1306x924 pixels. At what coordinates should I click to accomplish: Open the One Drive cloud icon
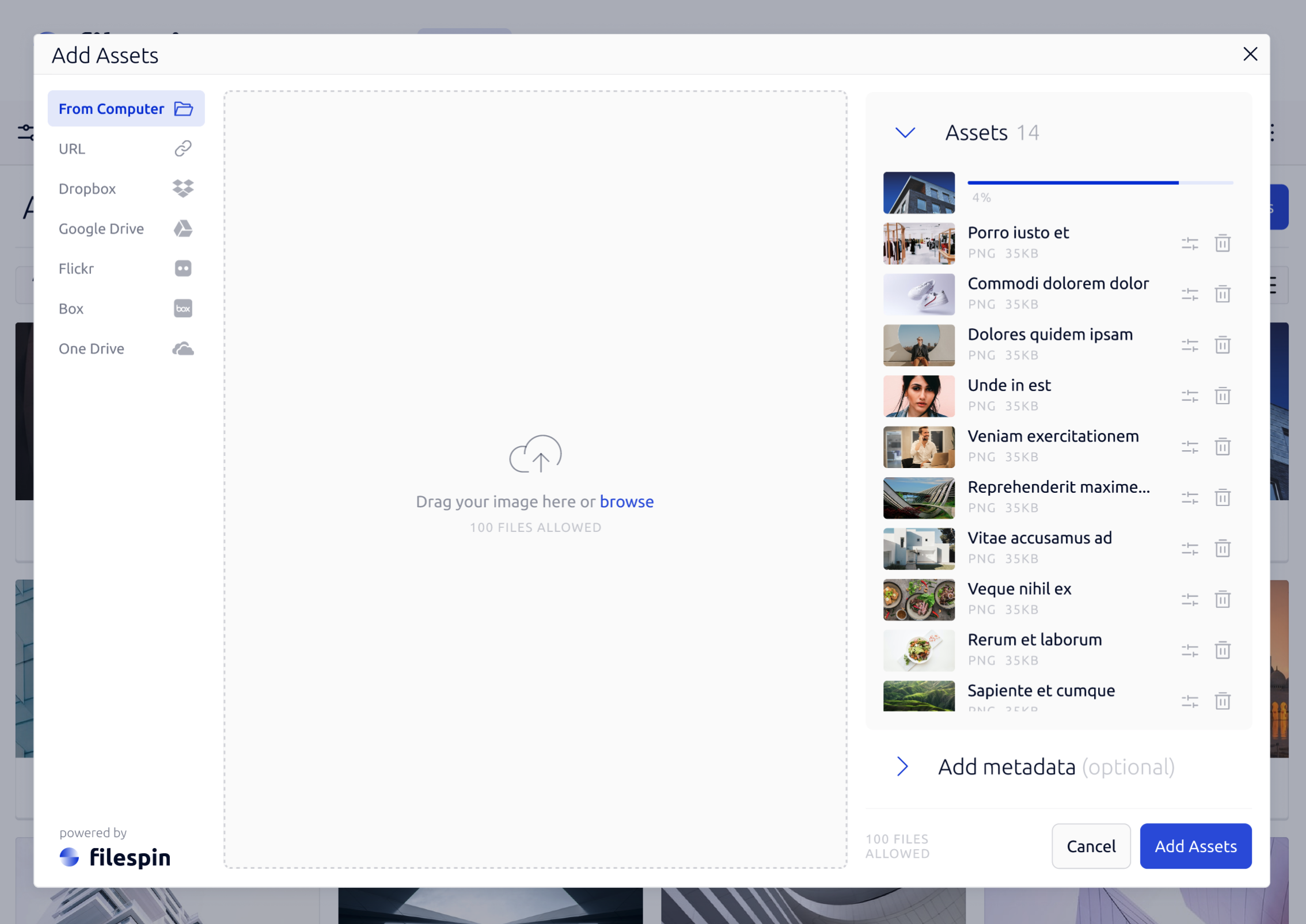coord(182,348)
